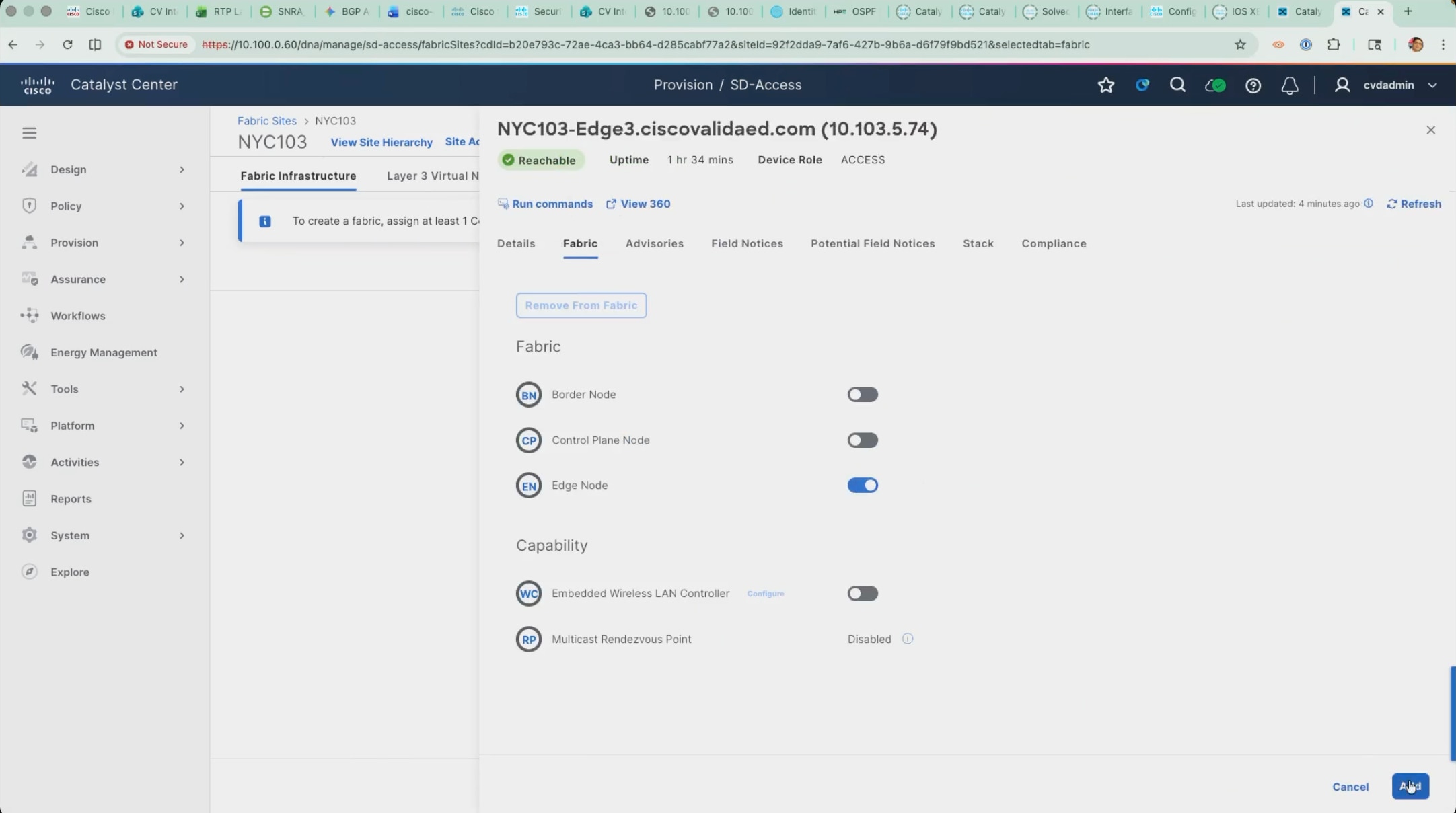Image resolution: width=1456 pixels, height=813 pixels.
Task: Click the cloud status icon in header
Action: pyautogui.click(x=1215, y=85)
